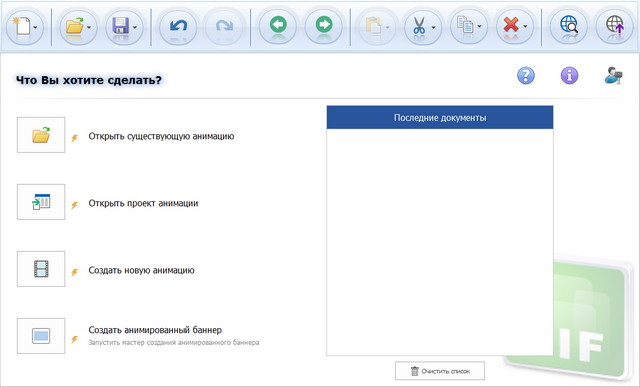Viewport: 640px width, 387px height.
Task: Click the Open folder toolbar icon
Action: pos(74,26)
